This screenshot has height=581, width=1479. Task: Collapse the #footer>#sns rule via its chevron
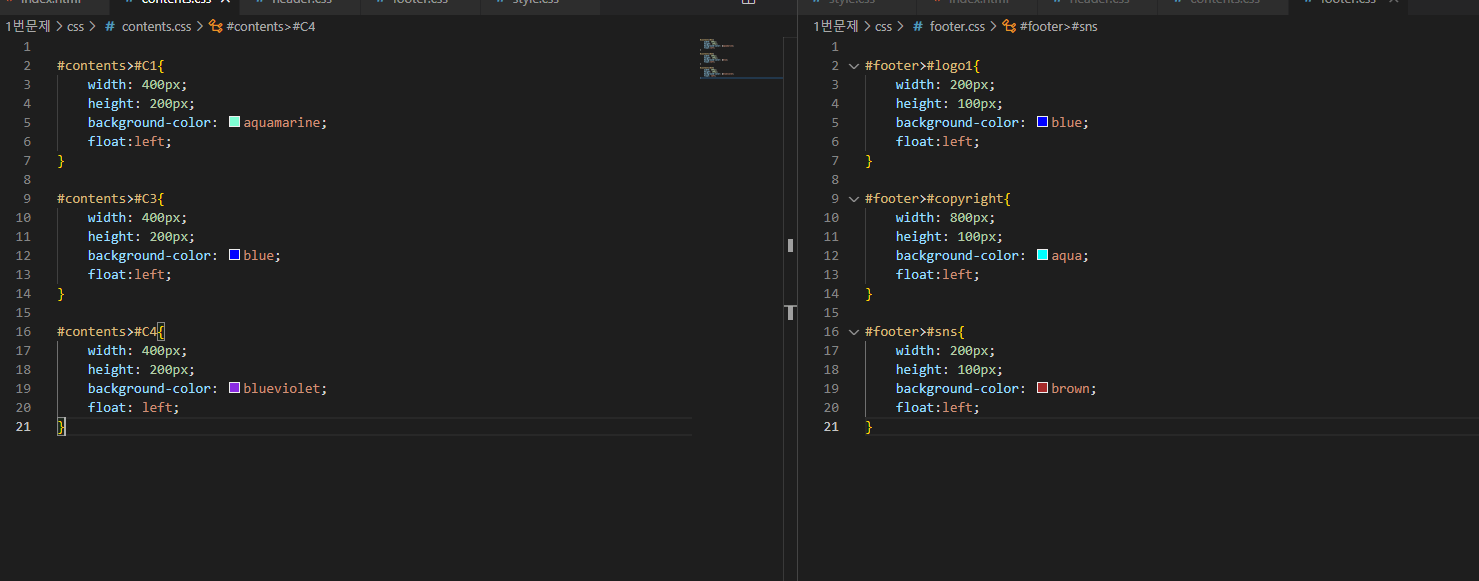[854, 331]
